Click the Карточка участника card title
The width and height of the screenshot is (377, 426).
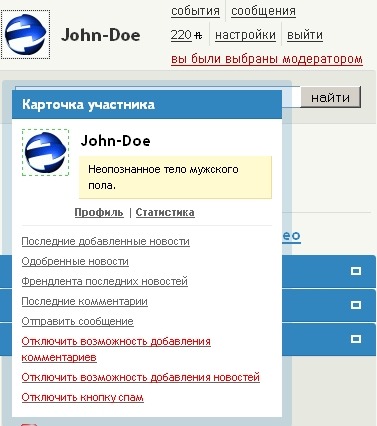(88, 105)
